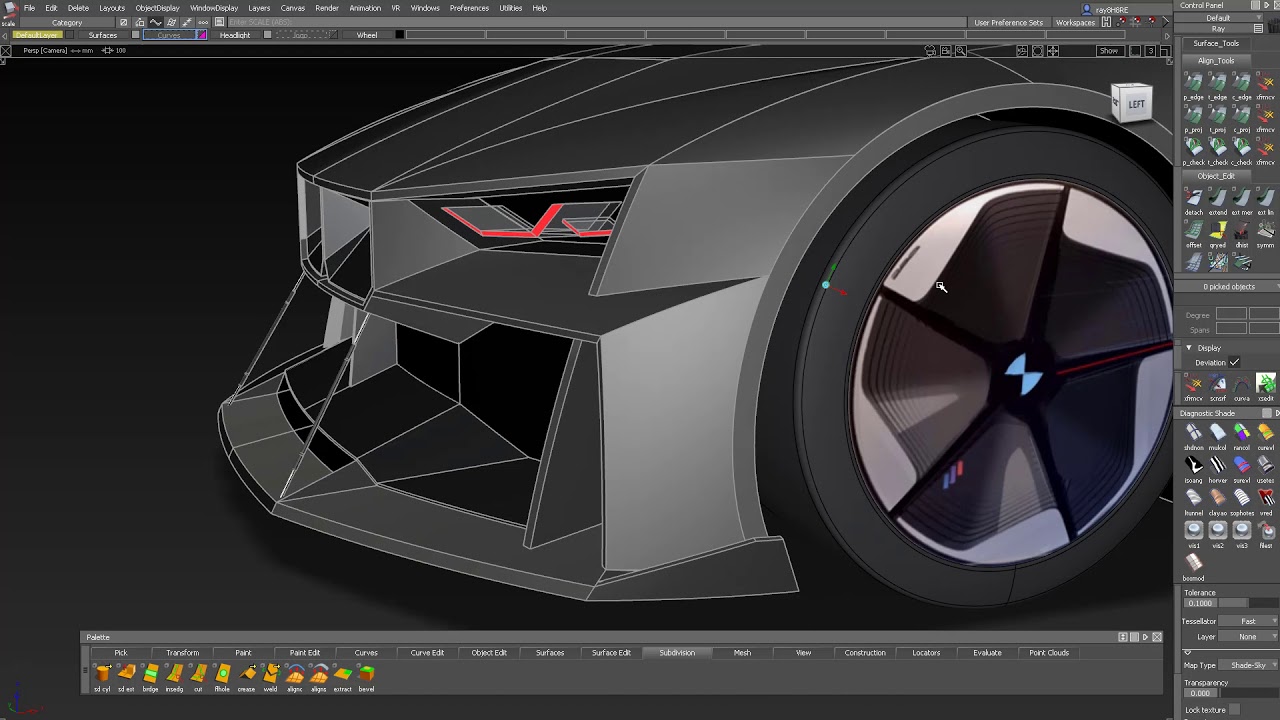Toggle the Diagnostic Shade header checkbox
Image resolution: width=1280 pixels, height=720 pixels.
[x=1266, y=413]
